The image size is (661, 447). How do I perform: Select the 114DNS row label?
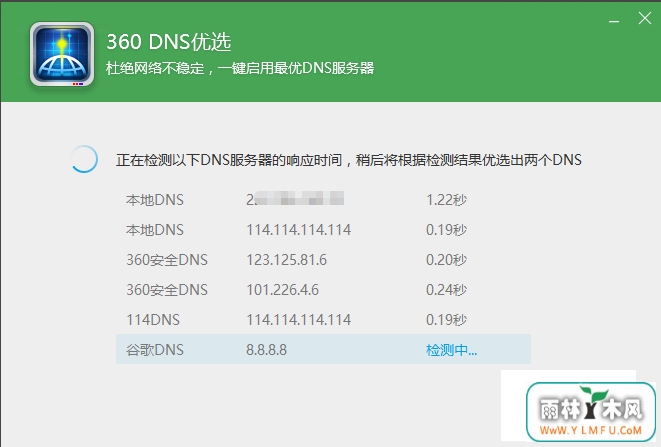coord(153,320)
